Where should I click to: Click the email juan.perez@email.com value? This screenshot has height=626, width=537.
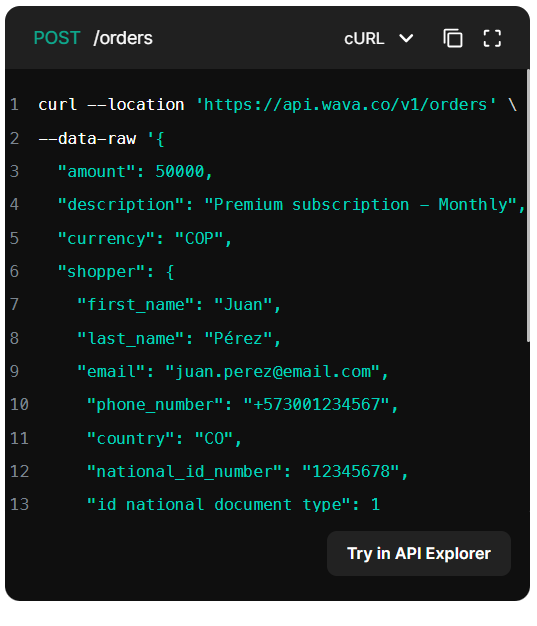coord(273,372)
